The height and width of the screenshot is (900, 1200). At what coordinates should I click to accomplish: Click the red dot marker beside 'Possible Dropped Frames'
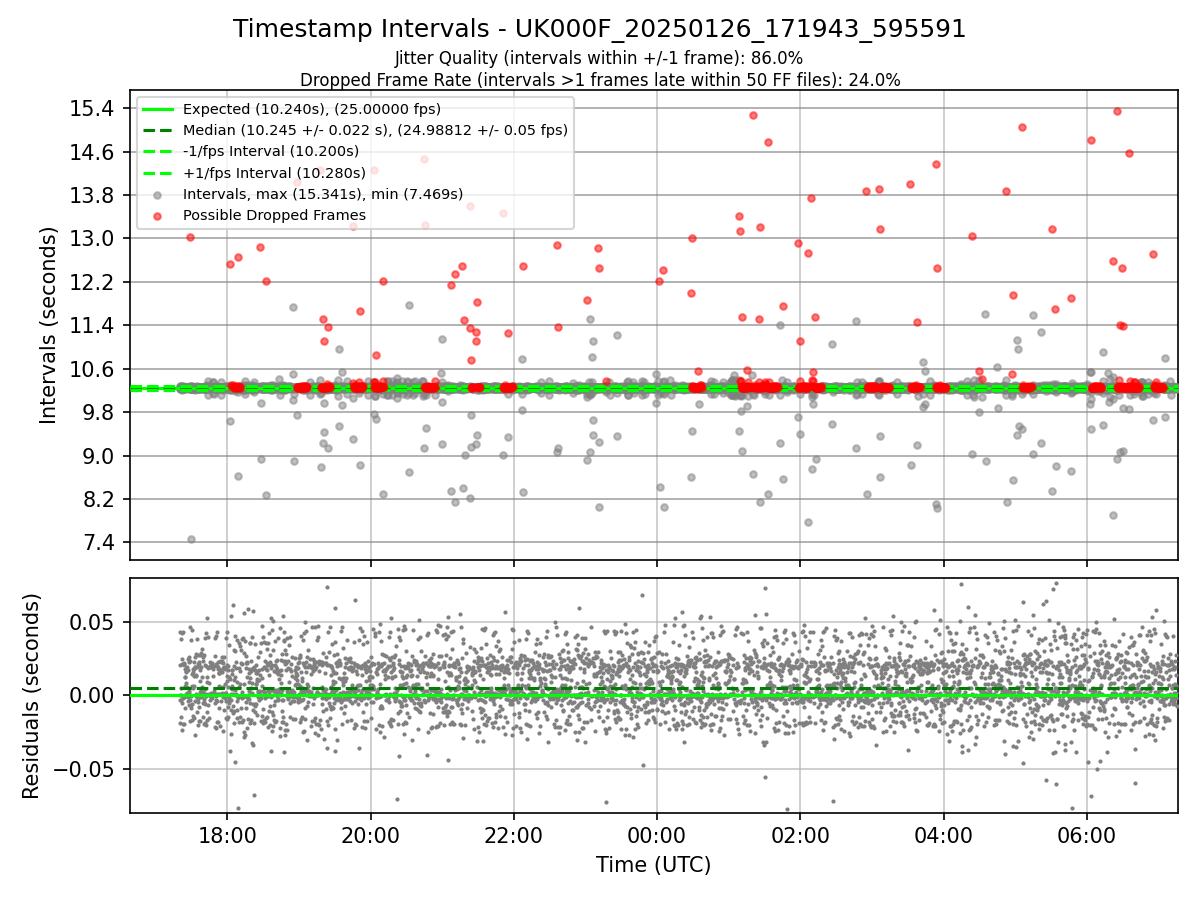158,215
